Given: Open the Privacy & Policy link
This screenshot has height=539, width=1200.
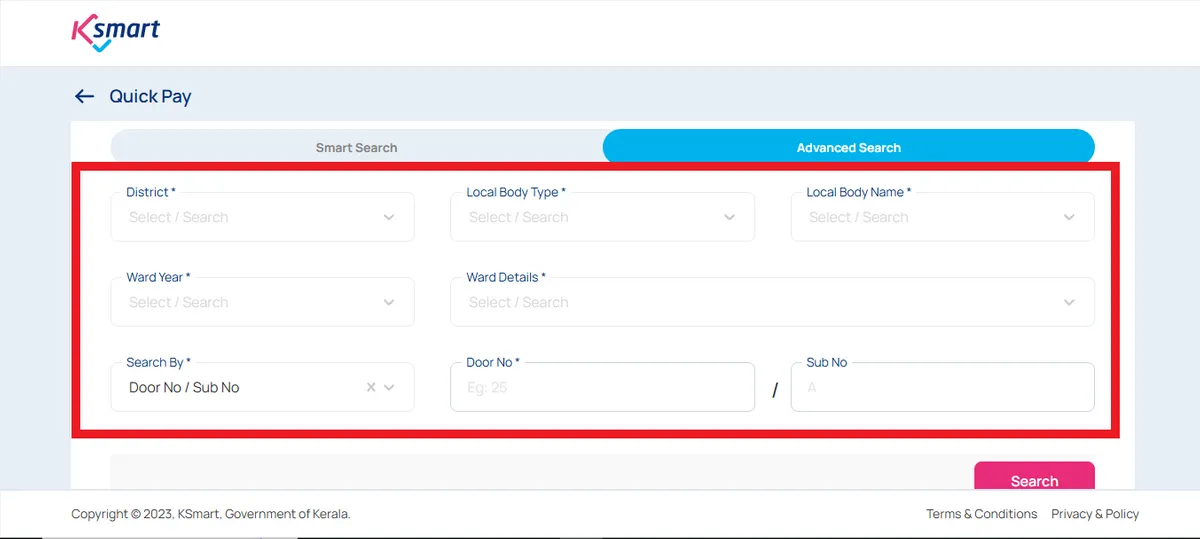Looking at the screenshot, I should tap(1095, 514).
